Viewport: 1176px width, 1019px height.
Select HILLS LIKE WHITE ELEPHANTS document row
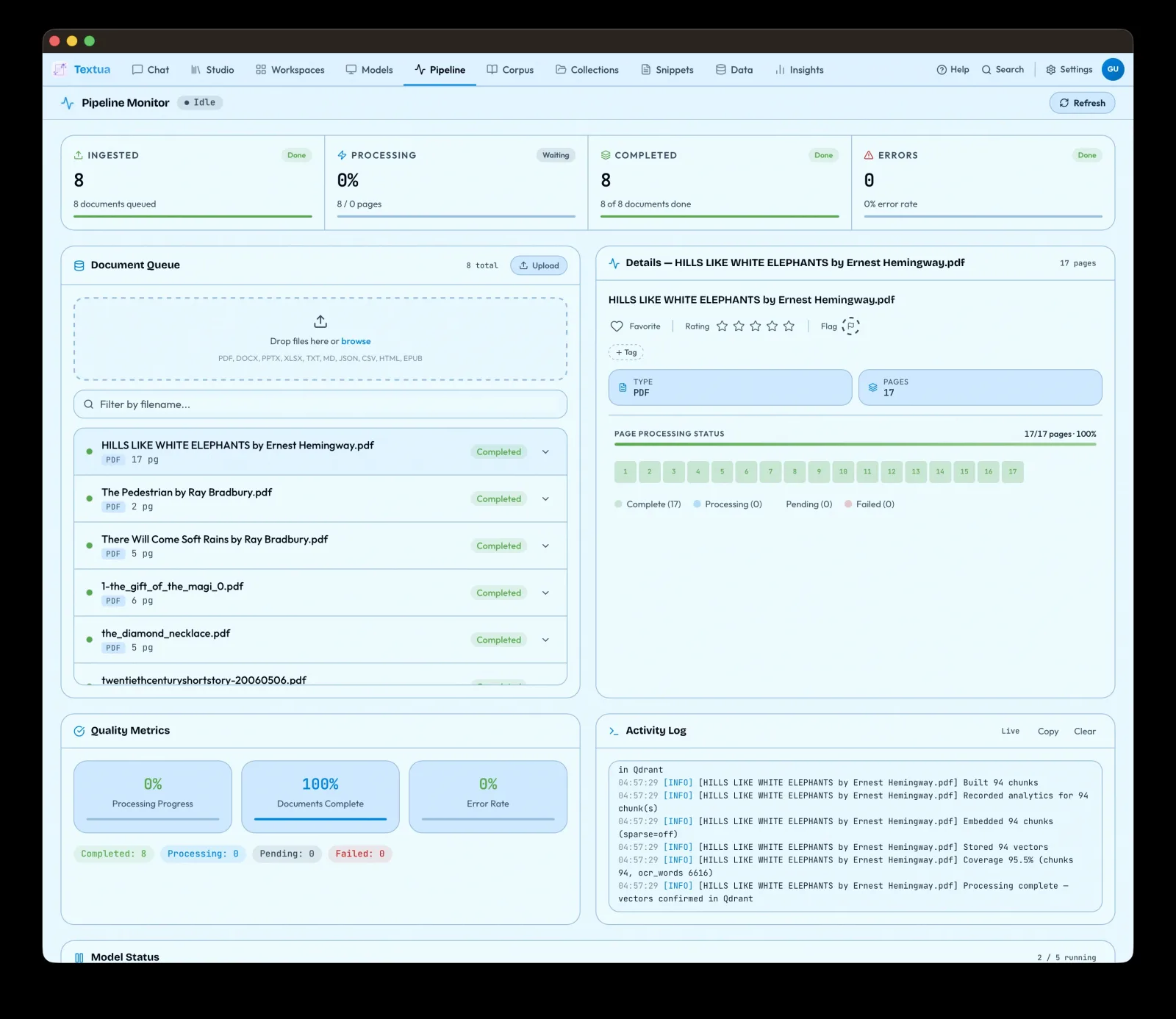[320, 452]
